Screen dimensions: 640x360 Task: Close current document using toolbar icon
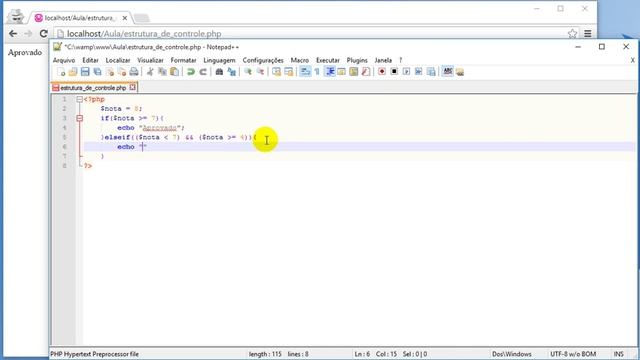(109, 72)
